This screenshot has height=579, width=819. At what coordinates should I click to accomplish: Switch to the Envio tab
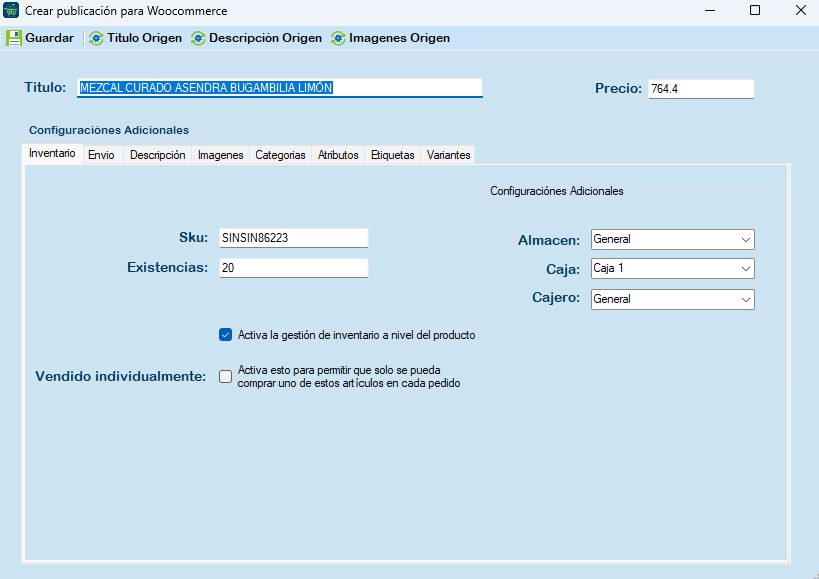(x=101, y=155)
